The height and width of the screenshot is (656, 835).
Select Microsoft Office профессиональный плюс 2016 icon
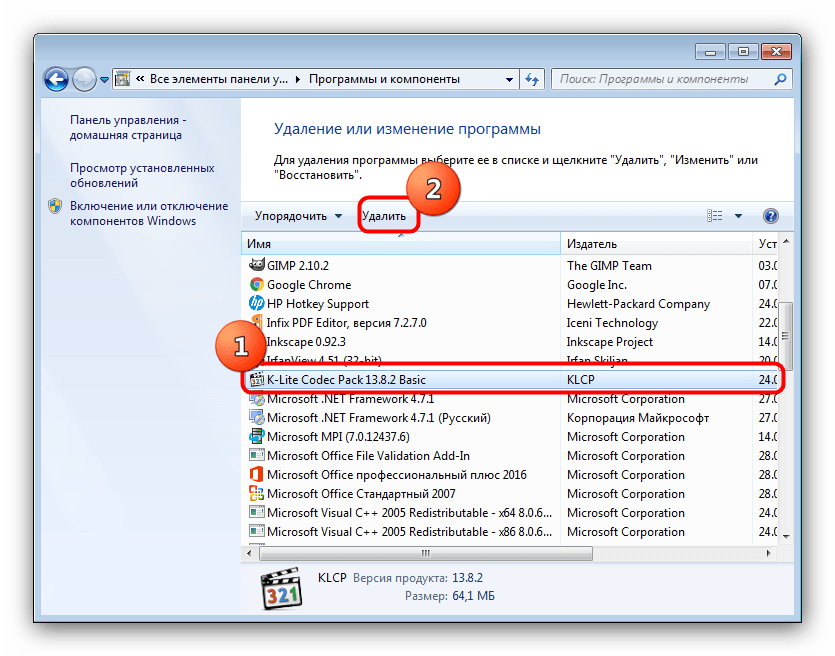pyautogui.click(x=256, y=475)
